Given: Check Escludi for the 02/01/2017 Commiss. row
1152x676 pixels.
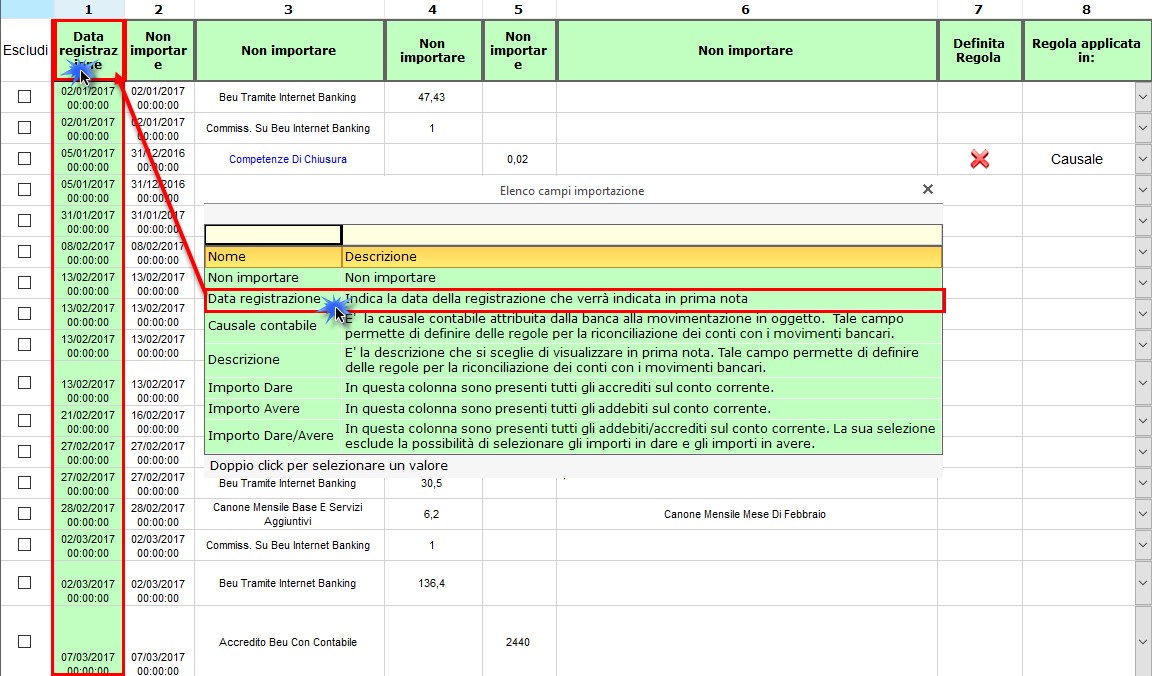Looking at the screenshot, I should tap(24, 127).
